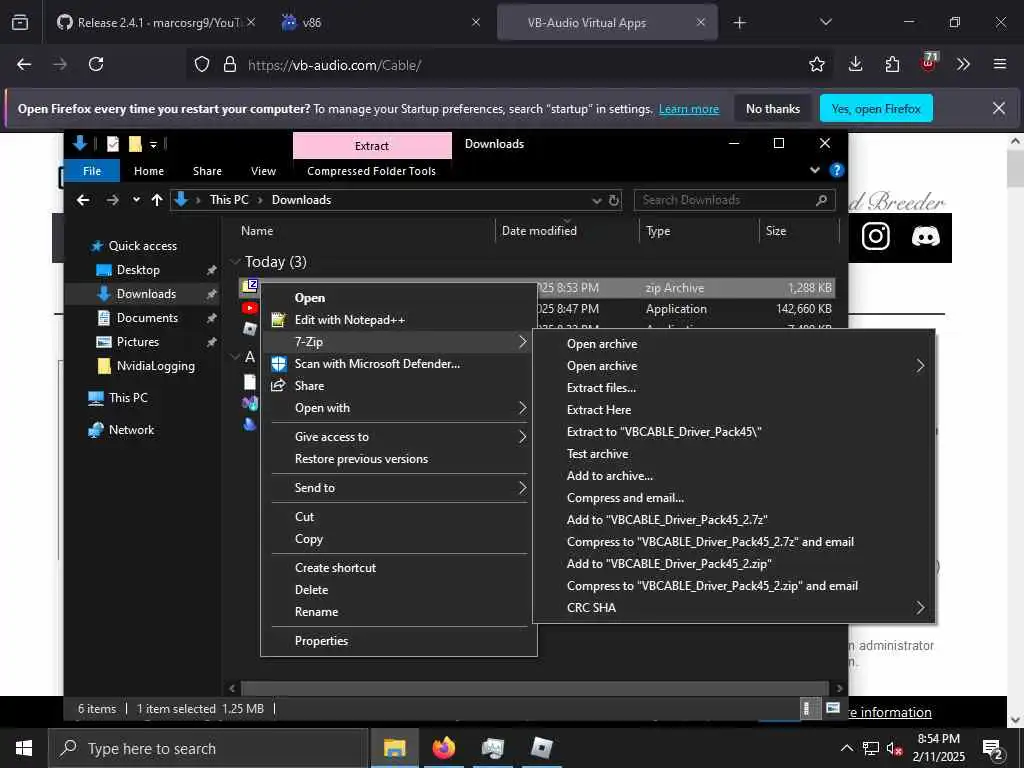Image resolution: width=1024 pixels, height=768 pixels.
Task: Open the Instagram icon on the webpage
Action: (x=875, y=236)
